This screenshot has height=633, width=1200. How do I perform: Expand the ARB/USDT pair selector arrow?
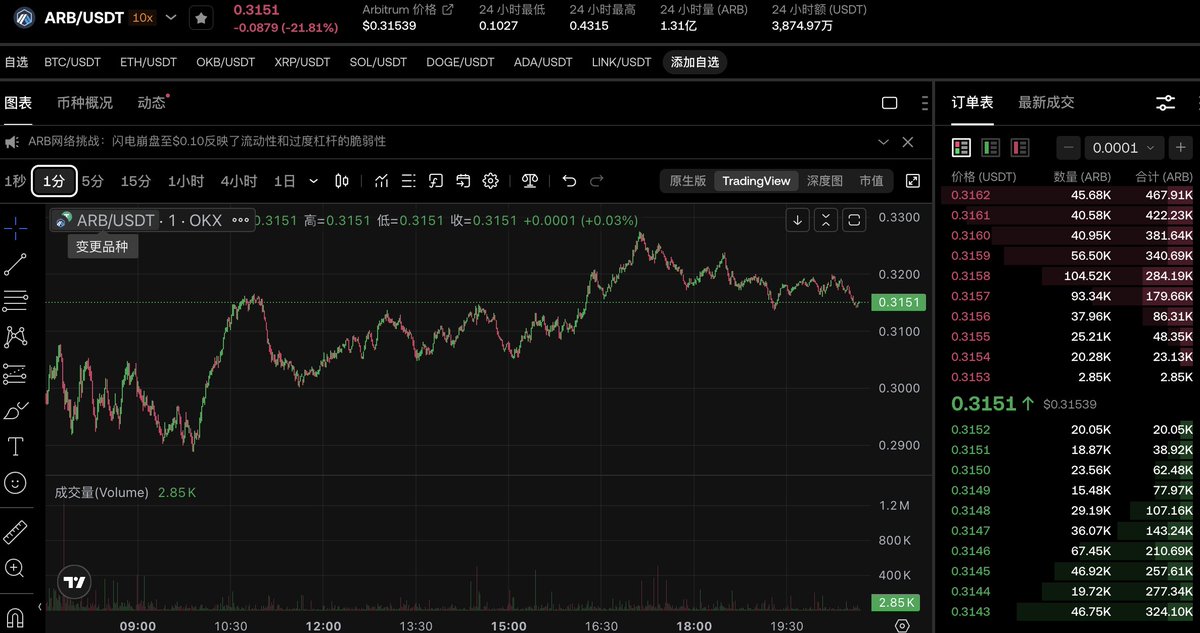pos(171,18)
